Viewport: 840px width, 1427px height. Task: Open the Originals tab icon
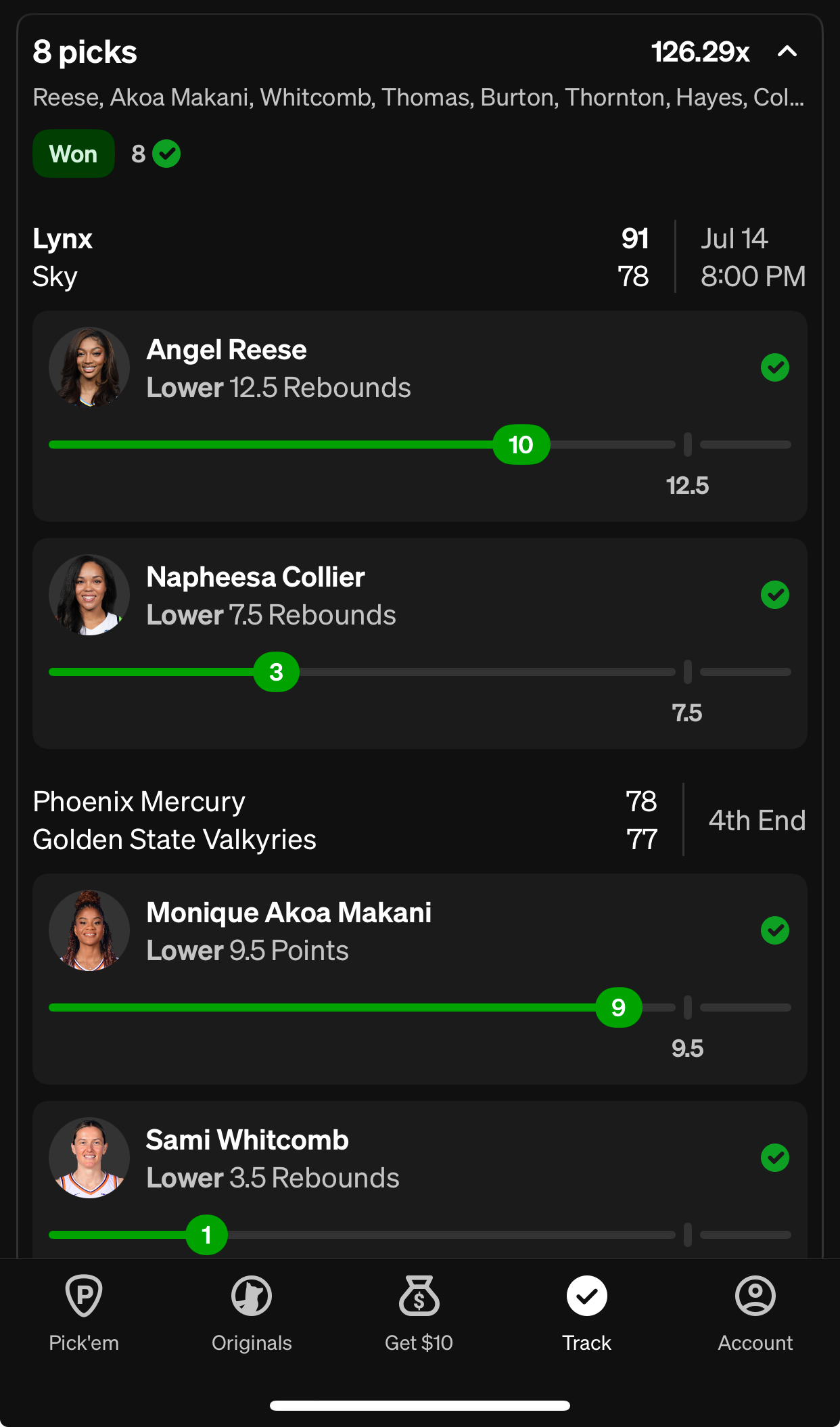click(x=252, y=1296)
